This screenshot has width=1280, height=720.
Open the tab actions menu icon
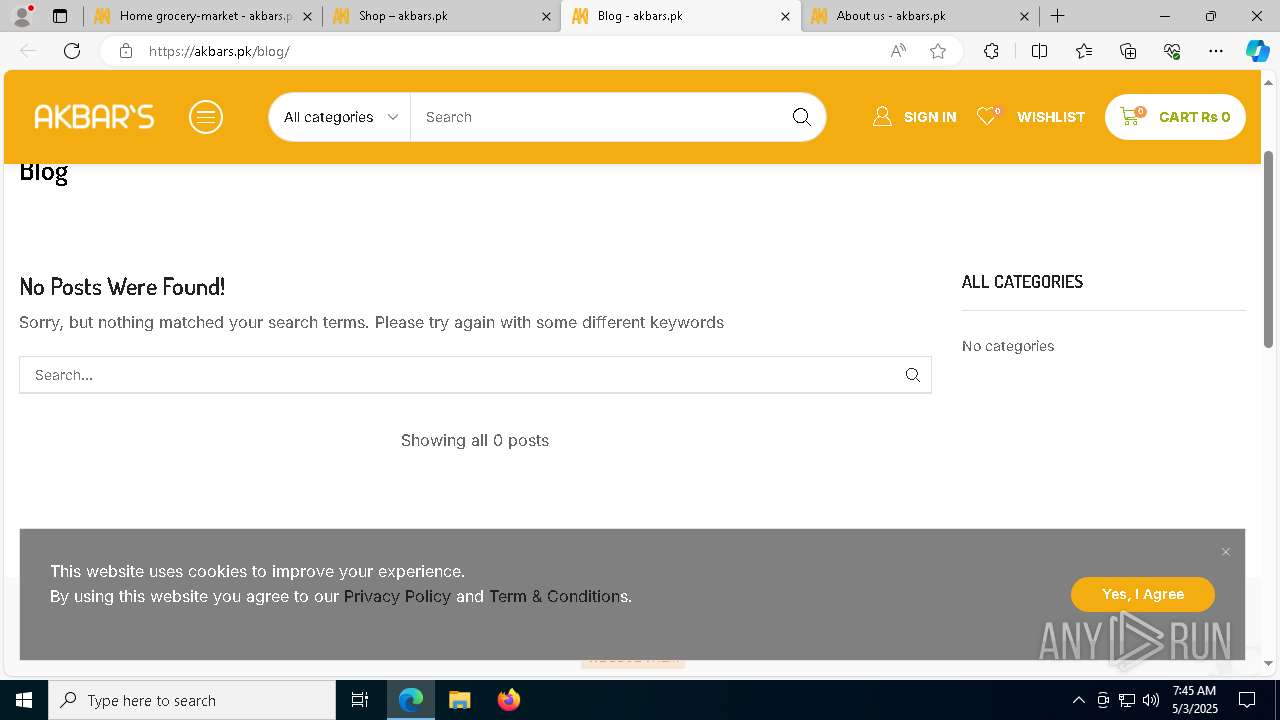click(x=60, y=16)
